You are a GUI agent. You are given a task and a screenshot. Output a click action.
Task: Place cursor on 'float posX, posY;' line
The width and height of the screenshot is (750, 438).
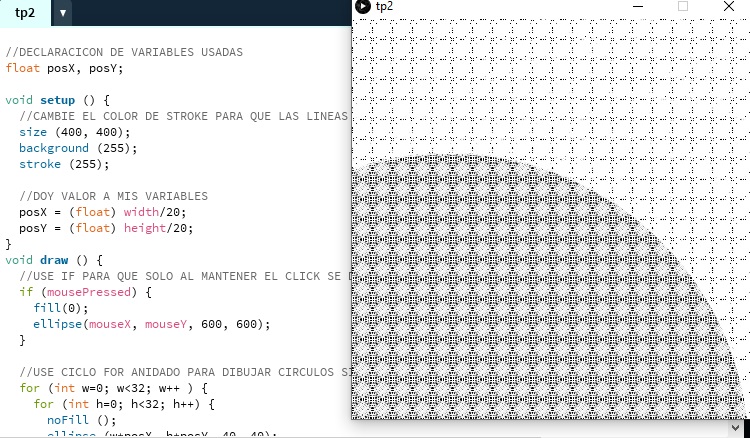point(63,68)
